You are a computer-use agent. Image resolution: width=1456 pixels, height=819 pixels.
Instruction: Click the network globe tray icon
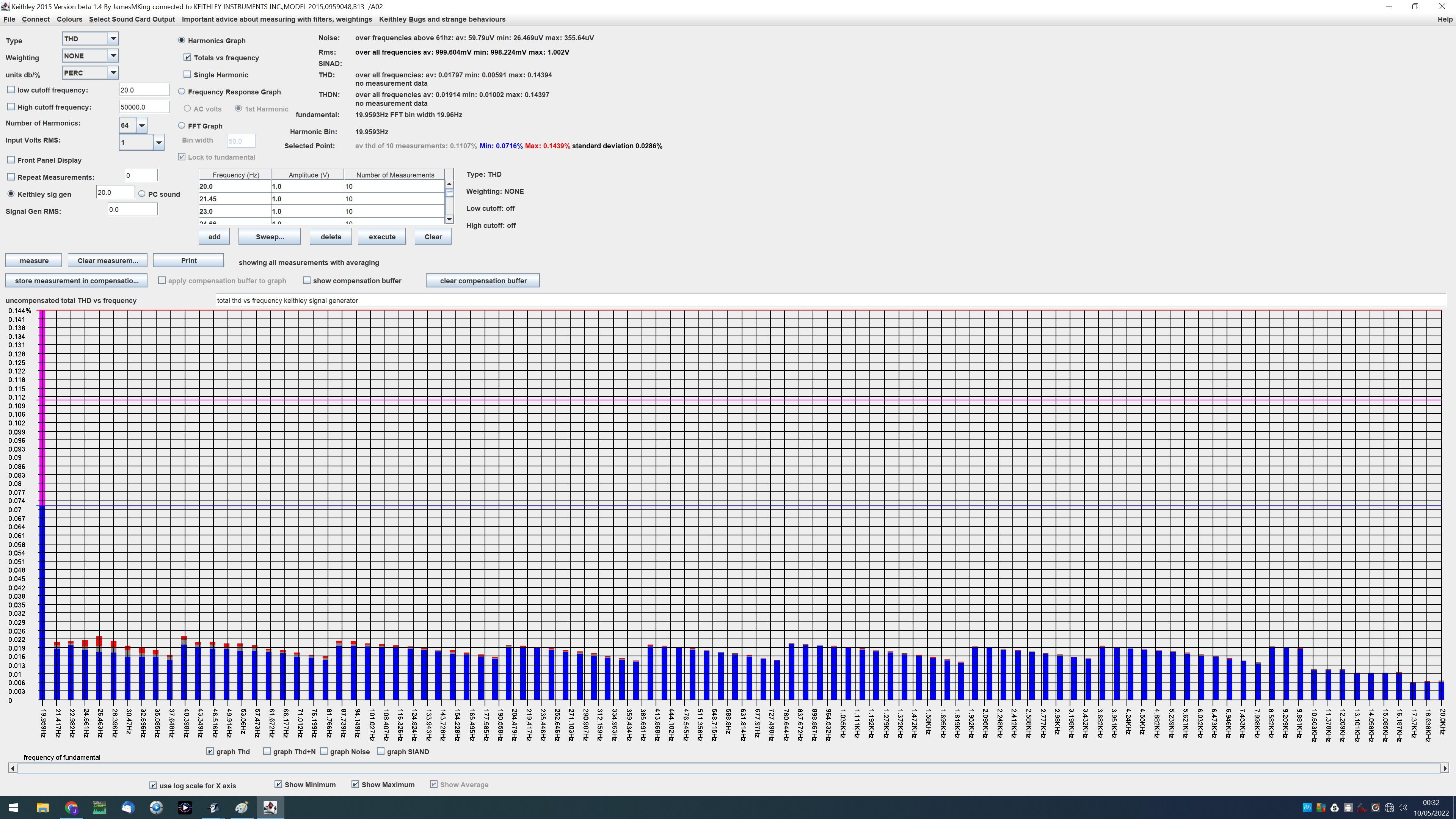coord(1389,808)
